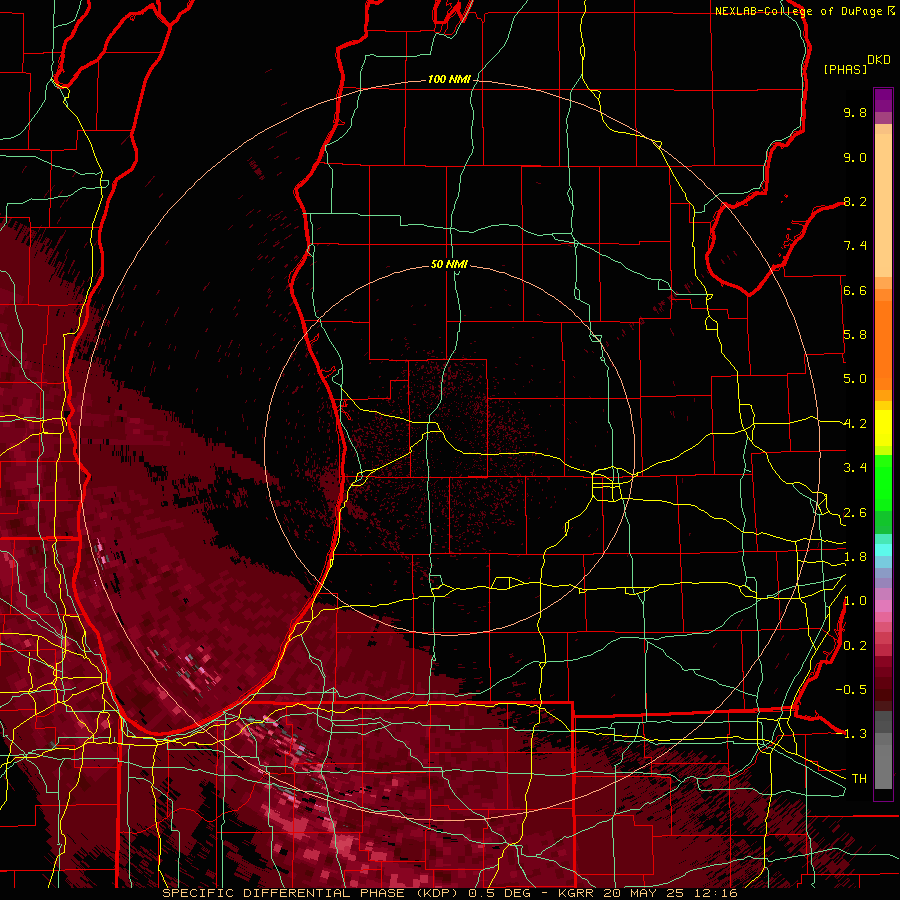Click the 9.0 value on the color scale
Screen dimensions: 900x900
coord(855,157)
